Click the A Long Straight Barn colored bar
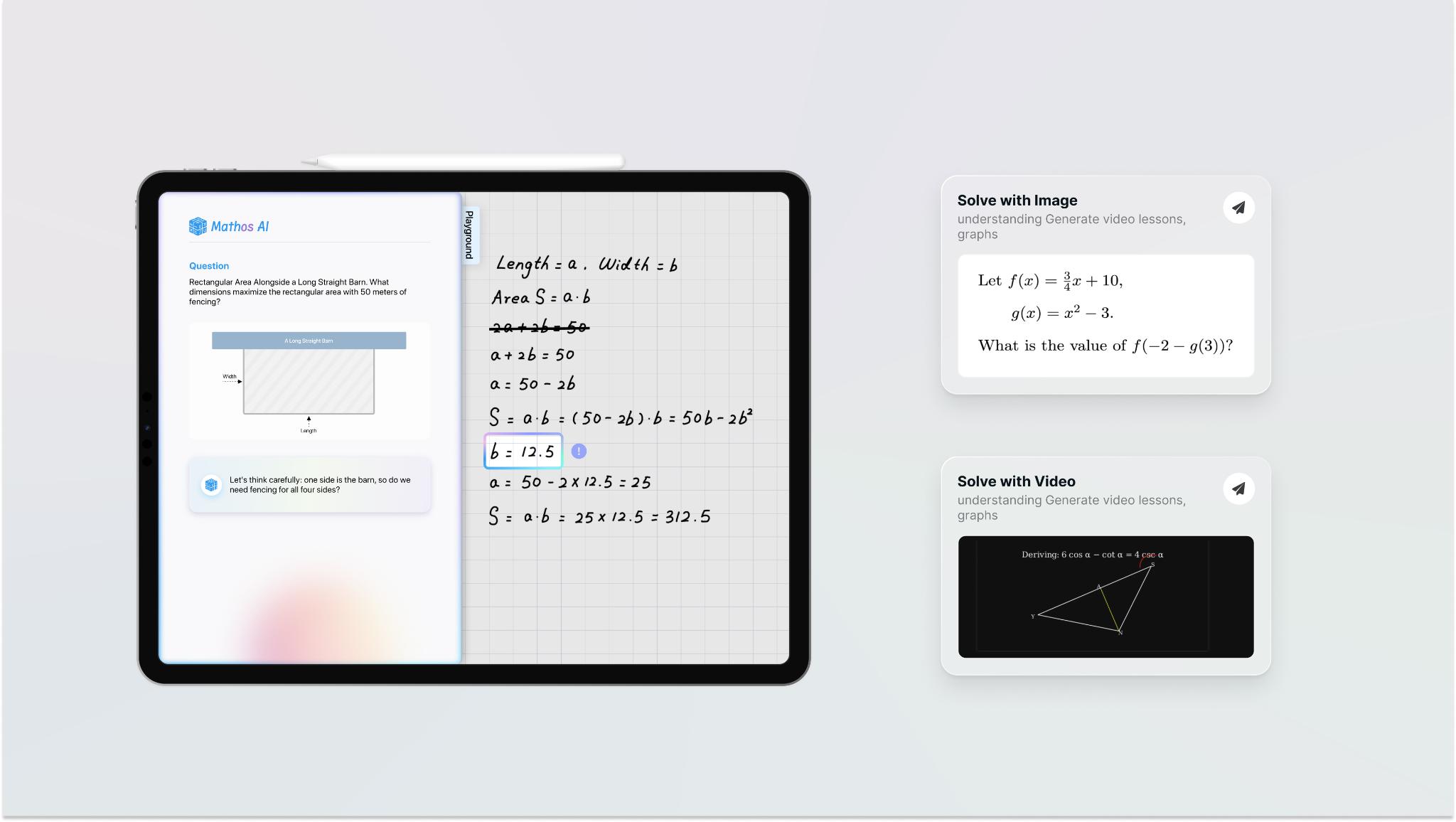This screenshot has width=1456, height=822. click(x=309, y=341)
